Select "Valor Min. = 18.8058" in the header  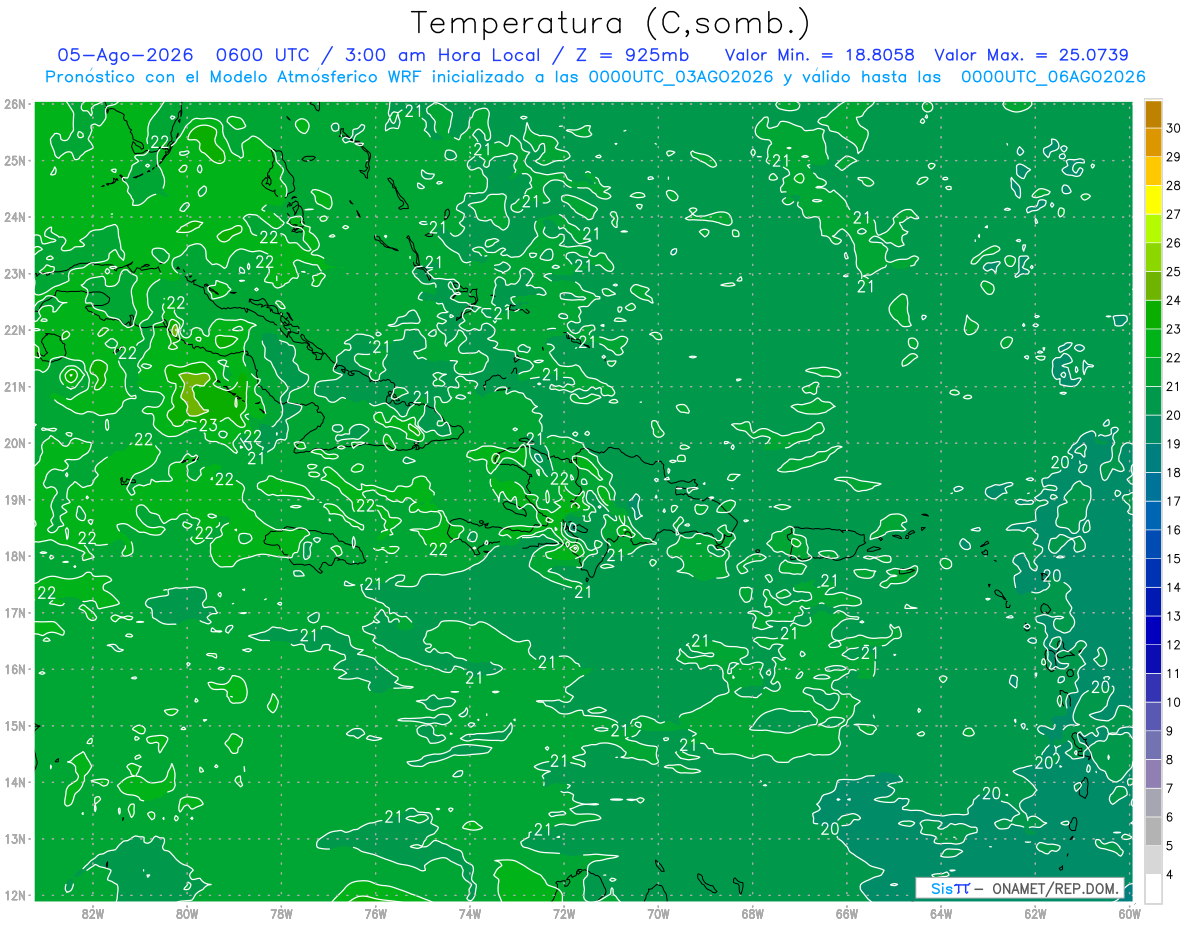[819, 56]
